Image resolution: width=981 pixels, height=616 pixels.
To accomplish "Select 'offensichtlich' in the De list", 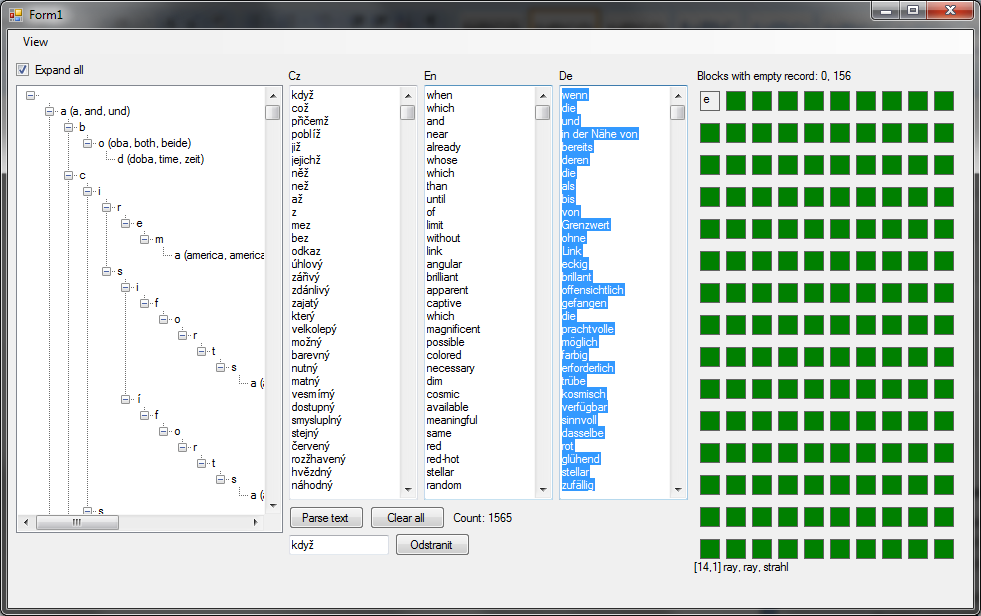I will pyautogui.click(x=592, y=290).
